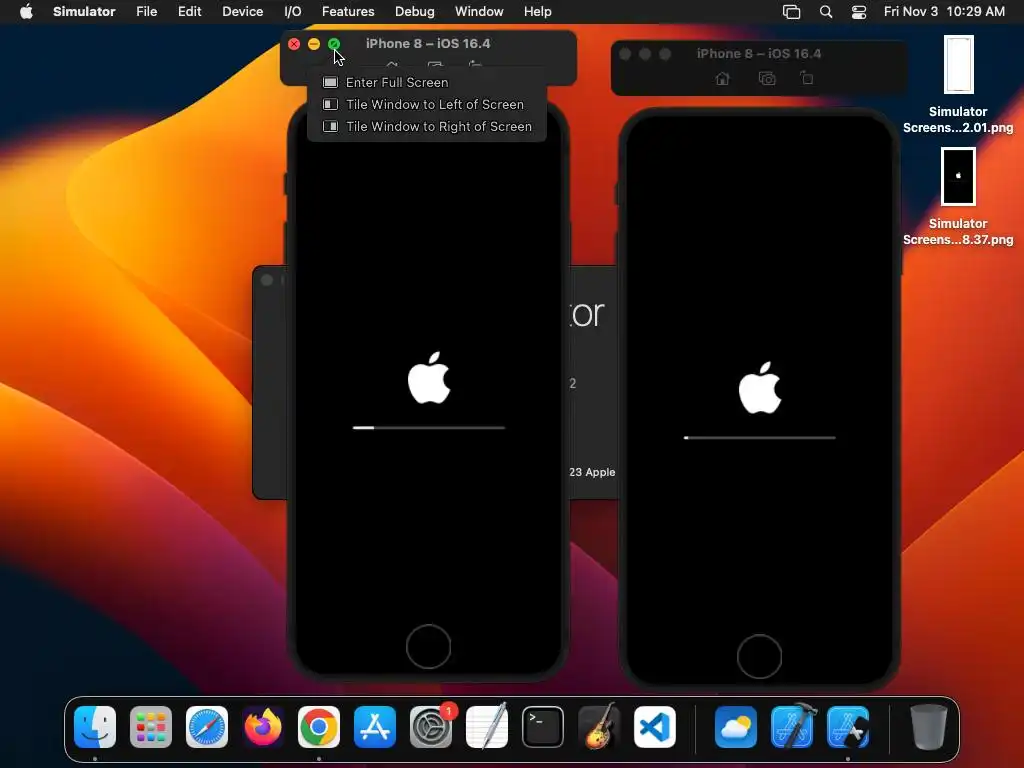Click Simulator icon in the Dock
This screenshot has width=1024, height=768.
pyautogui.click(x=848, y=727)
